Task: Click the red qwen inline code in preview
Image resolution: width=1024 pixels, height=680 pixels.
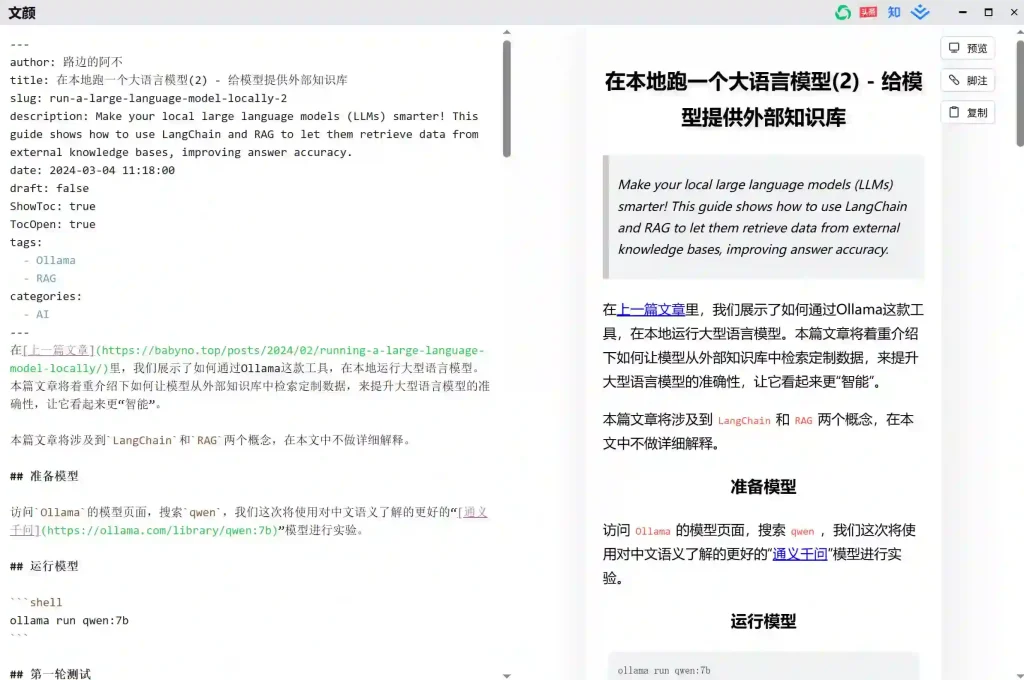Action: (802, 531)
